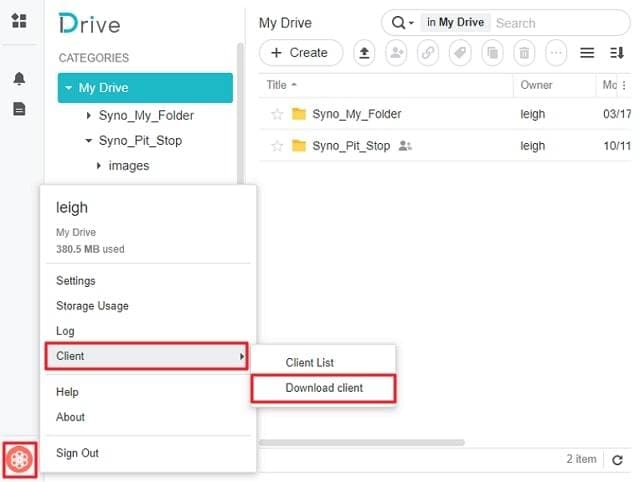
Task: Choose Client List in the submenu
Action: click(x=309, y=362)
